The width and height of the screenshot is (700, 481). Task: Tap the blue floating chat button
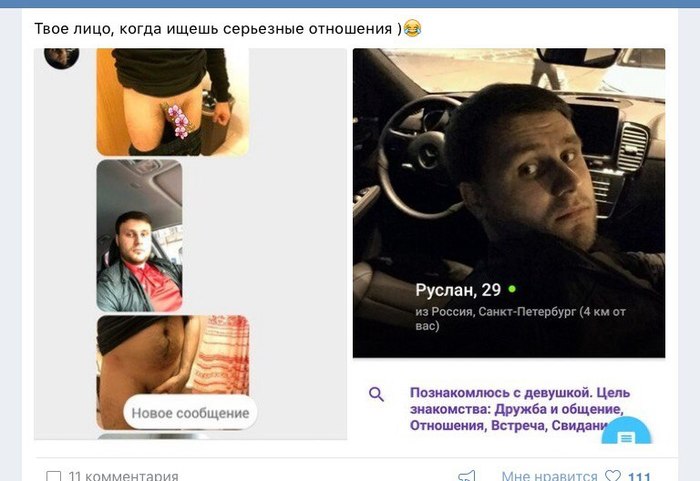point(626,431)
